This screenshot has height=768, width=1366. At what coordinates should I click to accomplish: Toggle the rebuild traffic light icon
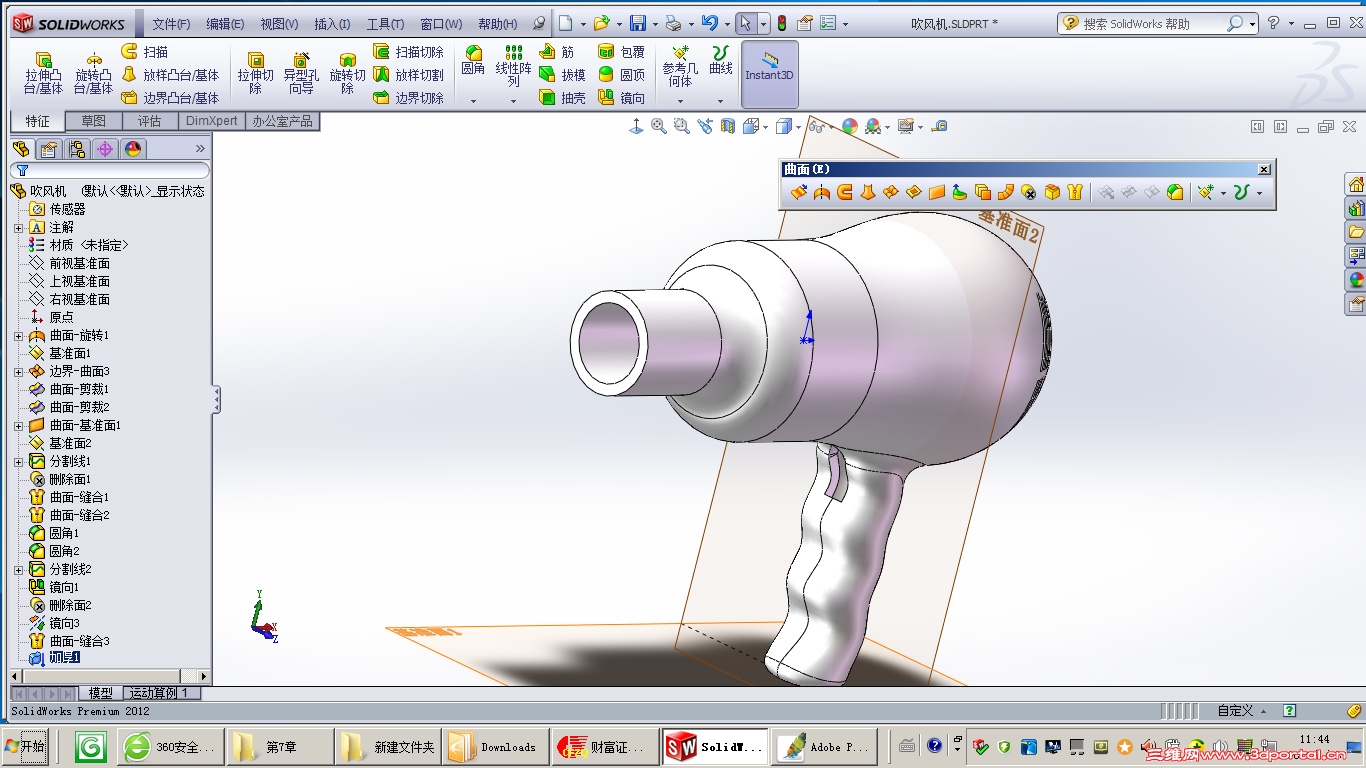click(x=782, y=23)
